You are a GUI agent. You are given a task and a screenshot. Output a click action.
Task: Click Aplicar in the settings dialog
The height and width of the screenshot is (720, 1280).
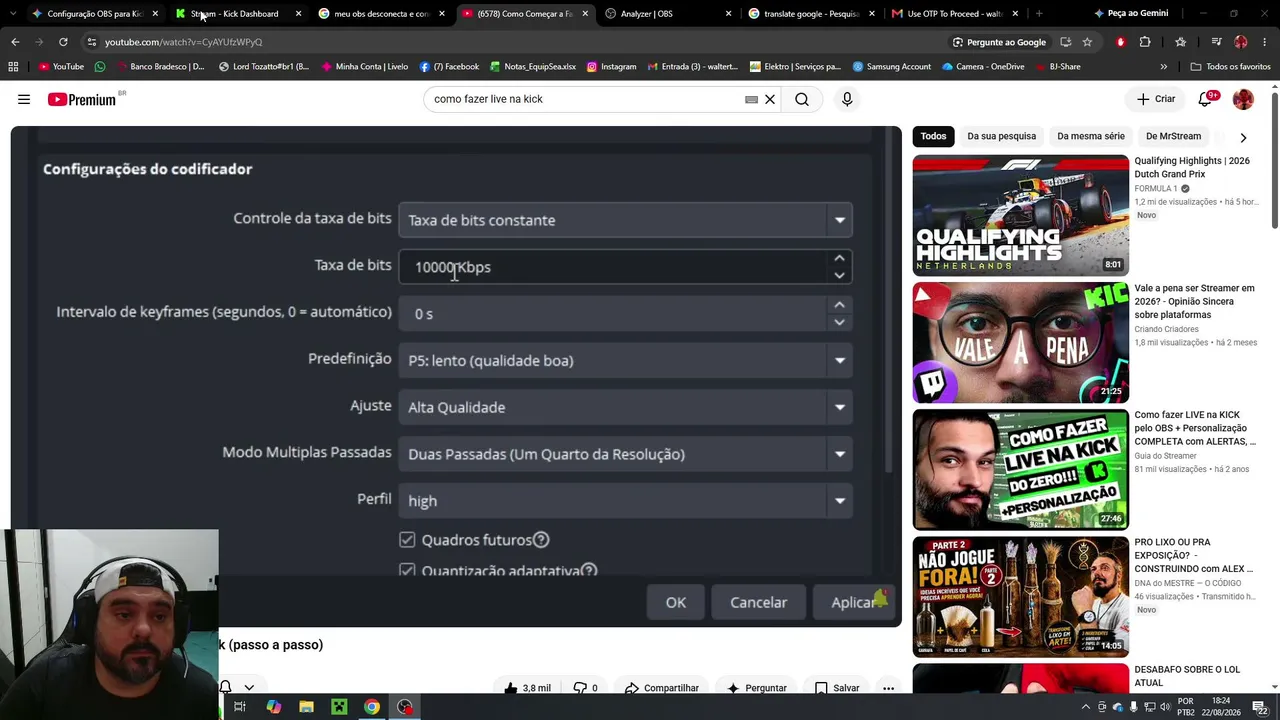[x=855, y=602]
